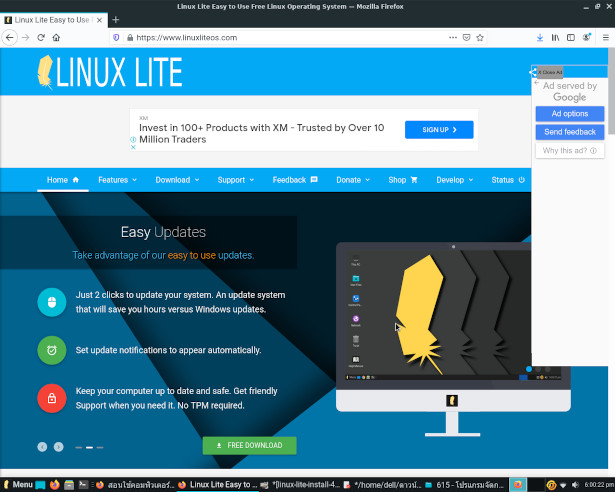Open the Library bookmarks and history icon
The image size is (615, 492).
coord(555,38)
